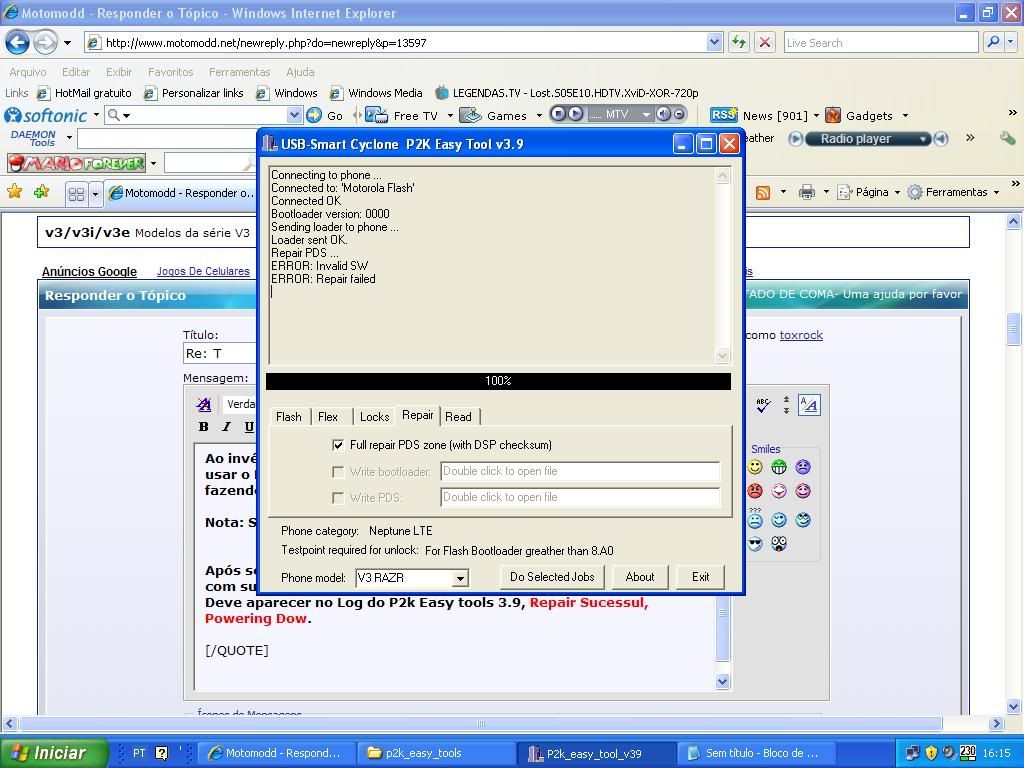This screenshot has width=1024, height=768.
Task: Click the Iniciar start button
Action: pyautogui.click(x=52, y=753)
